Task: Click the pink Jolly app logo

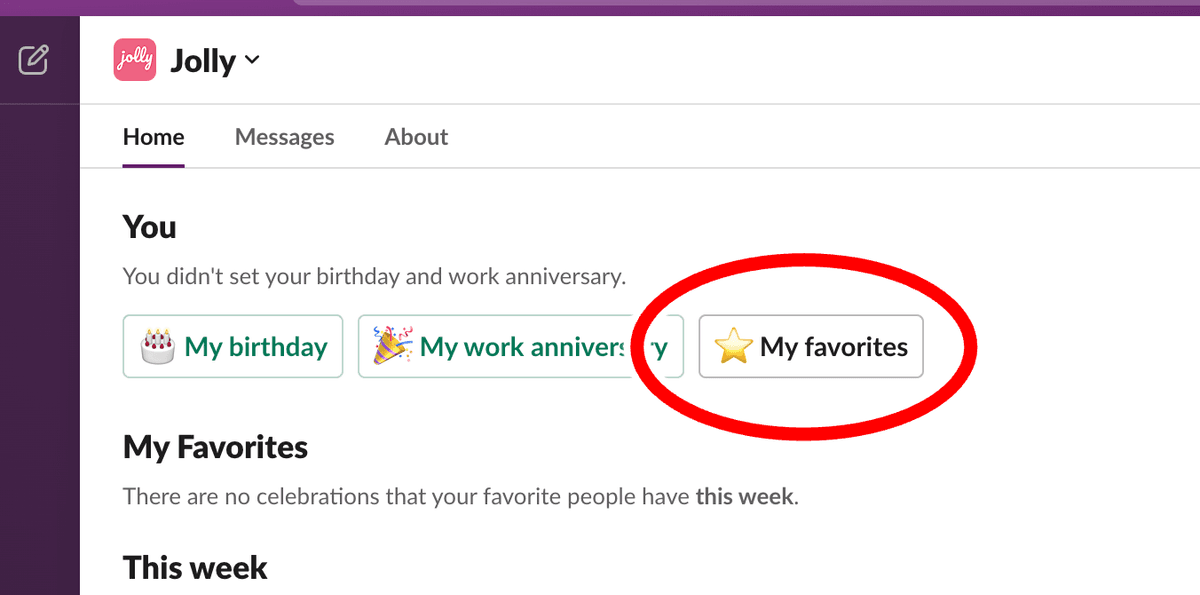Action: [134, 60]
